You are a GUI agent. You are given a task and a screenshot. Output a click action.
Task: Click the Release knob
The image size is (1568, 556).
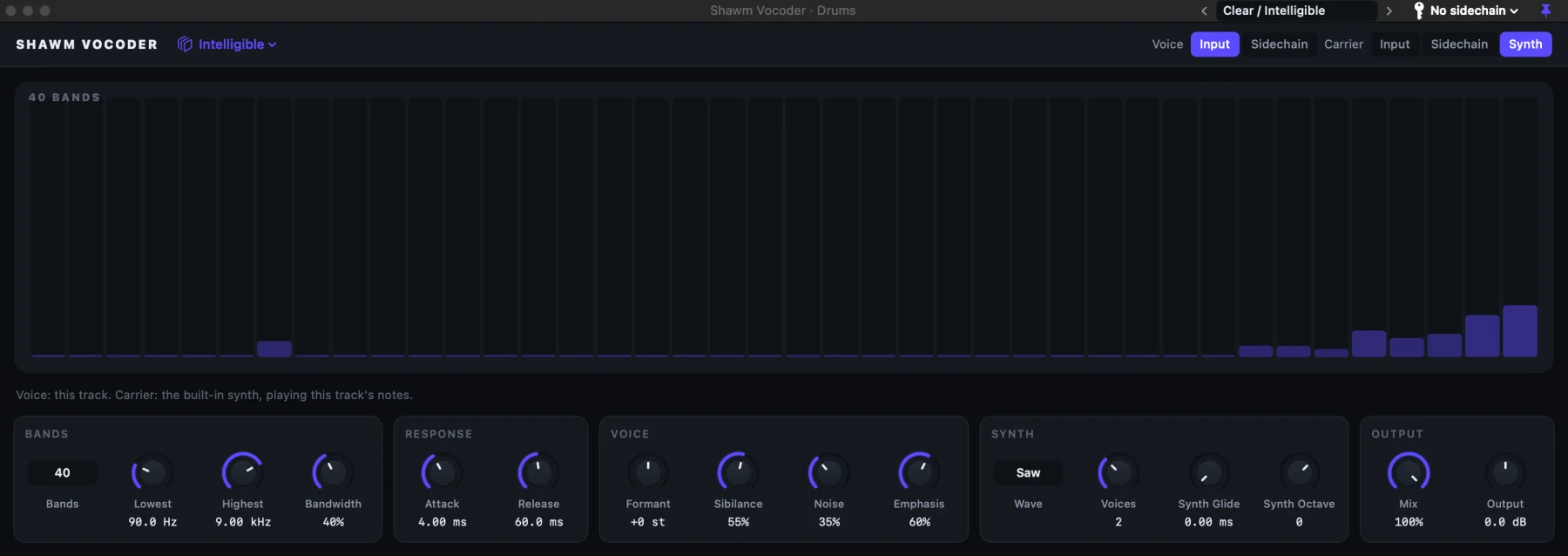click(x=538, y=472)
